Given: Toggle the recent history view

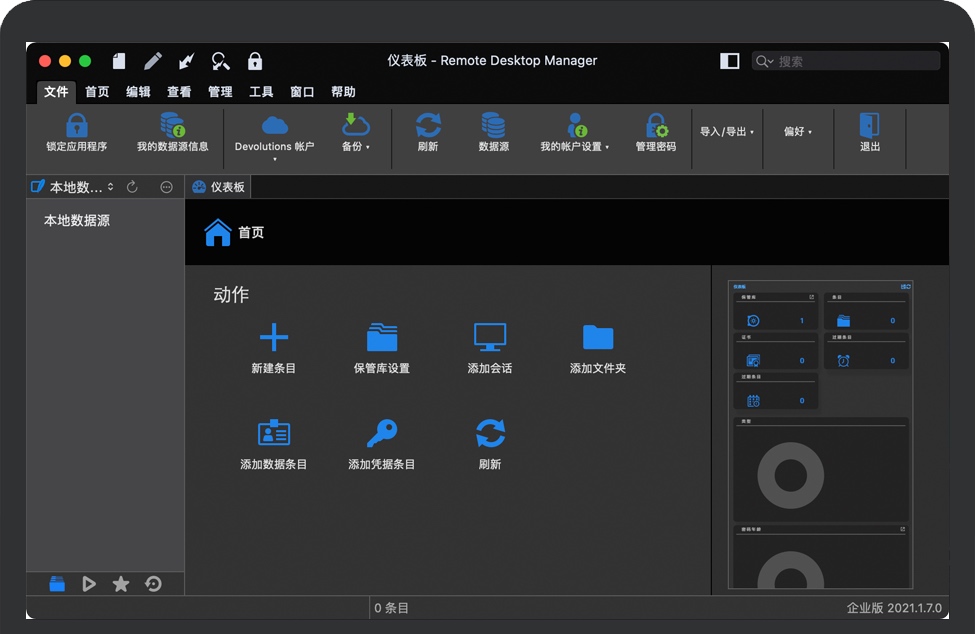Looking at the screenshot, I should 153,584.
